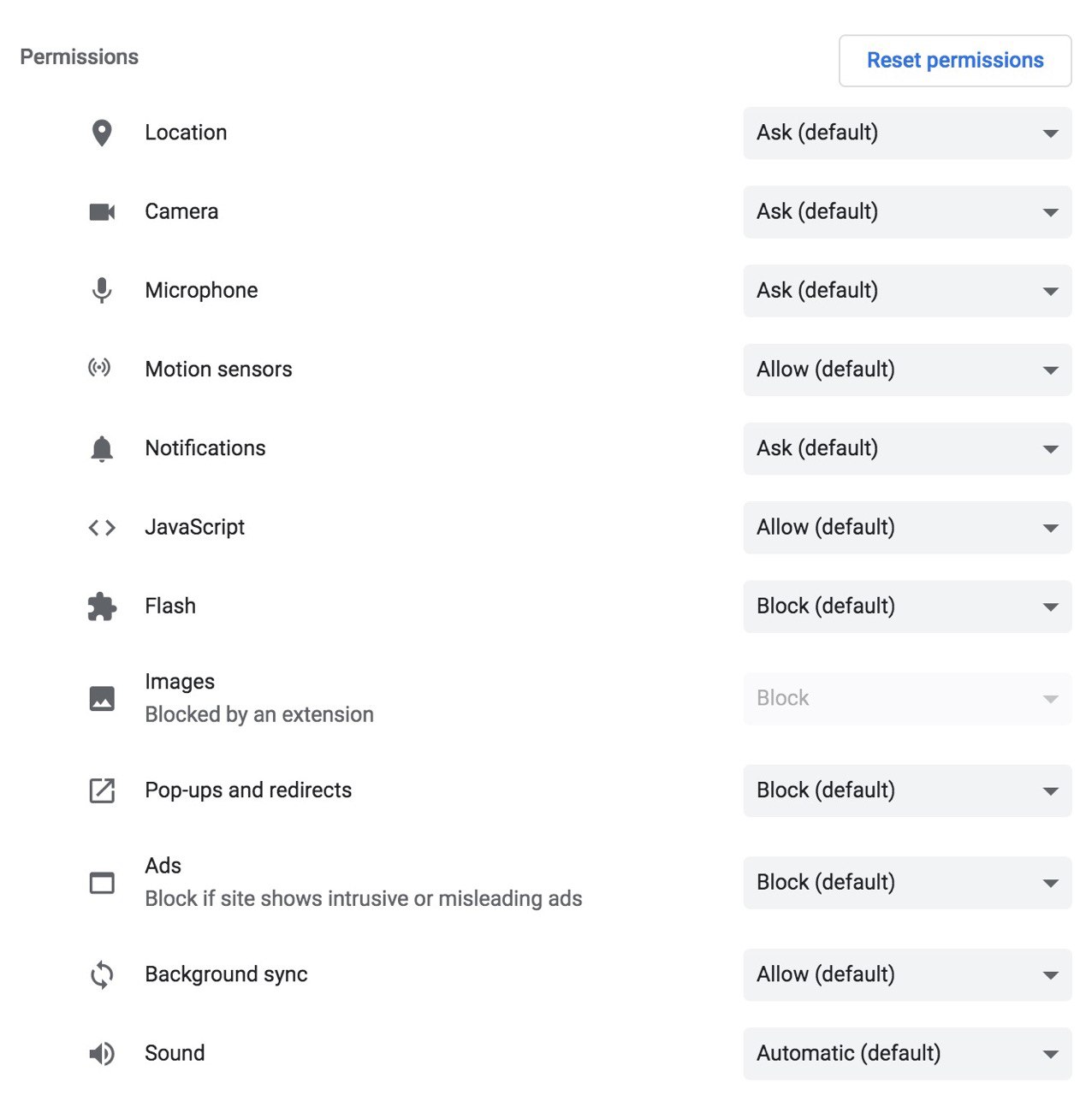Reset permissions for this site
Viewport: 1092px width, 1095px height.
[x=955, y=61]
